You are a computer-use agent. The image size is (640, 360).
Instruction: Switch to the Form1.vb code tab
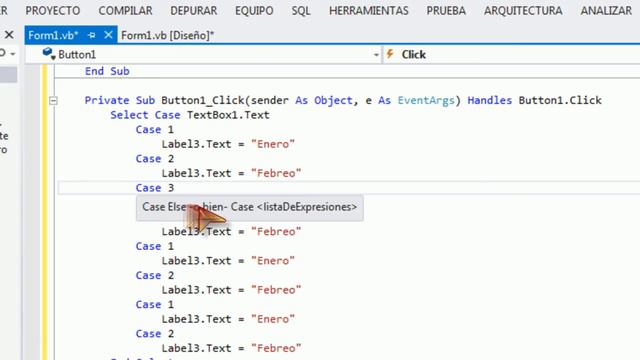[x=53, y=36]
